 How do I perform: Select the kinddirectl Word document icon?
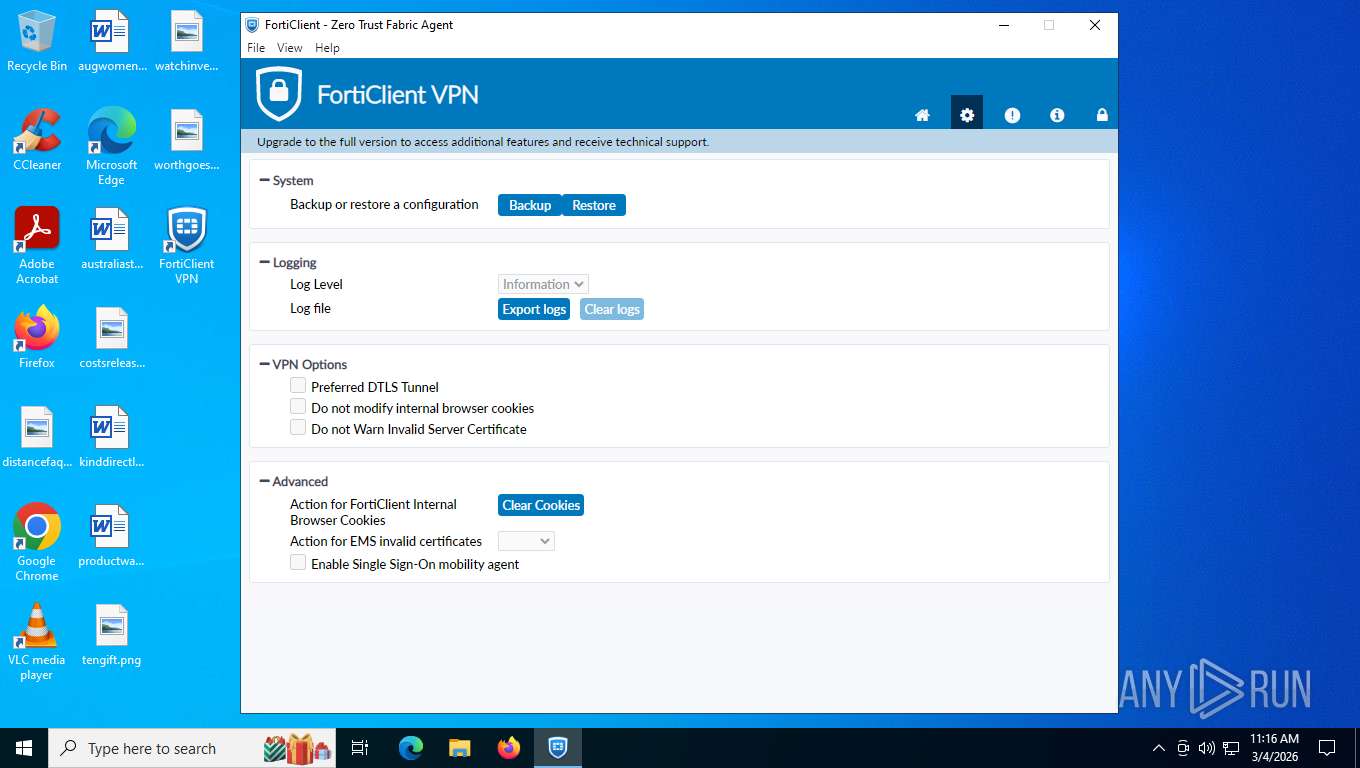pos(111,437)
